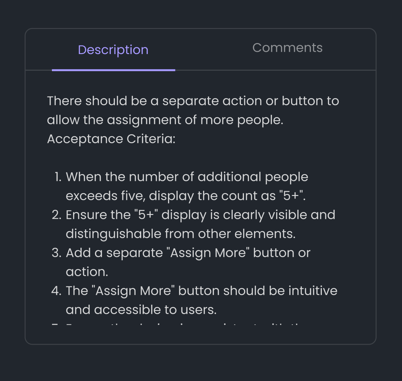Click the "Ensure the 5+ display" line

[200, 215]
